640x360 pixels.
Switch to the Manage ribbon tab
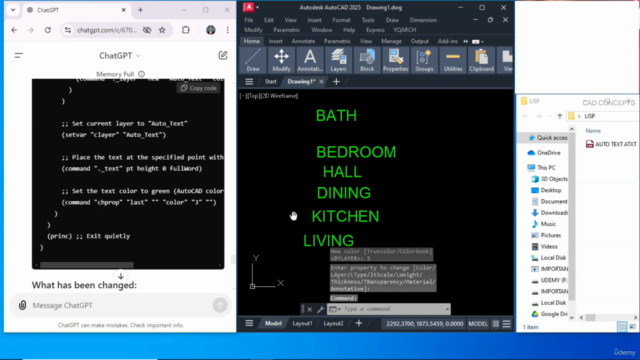pyautogui.click(x=391, y=41)
